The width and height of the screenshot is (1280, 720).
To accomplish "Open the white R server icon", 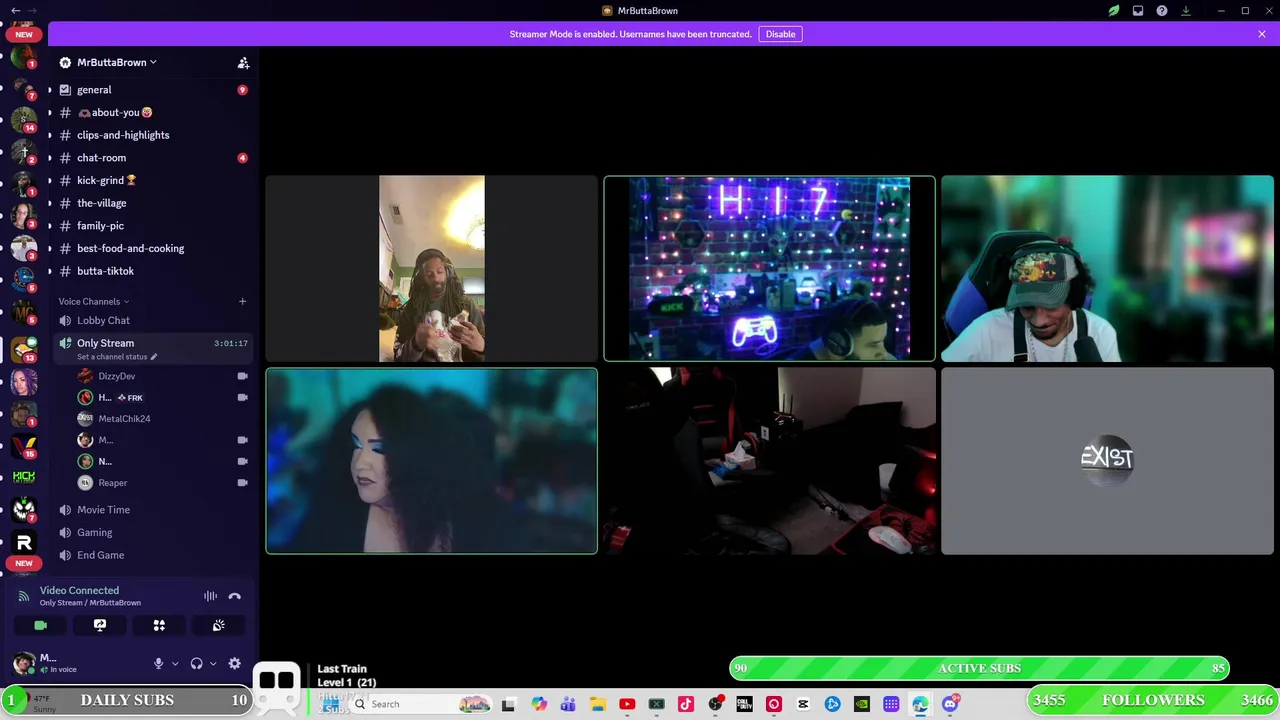I will [24, 542].
